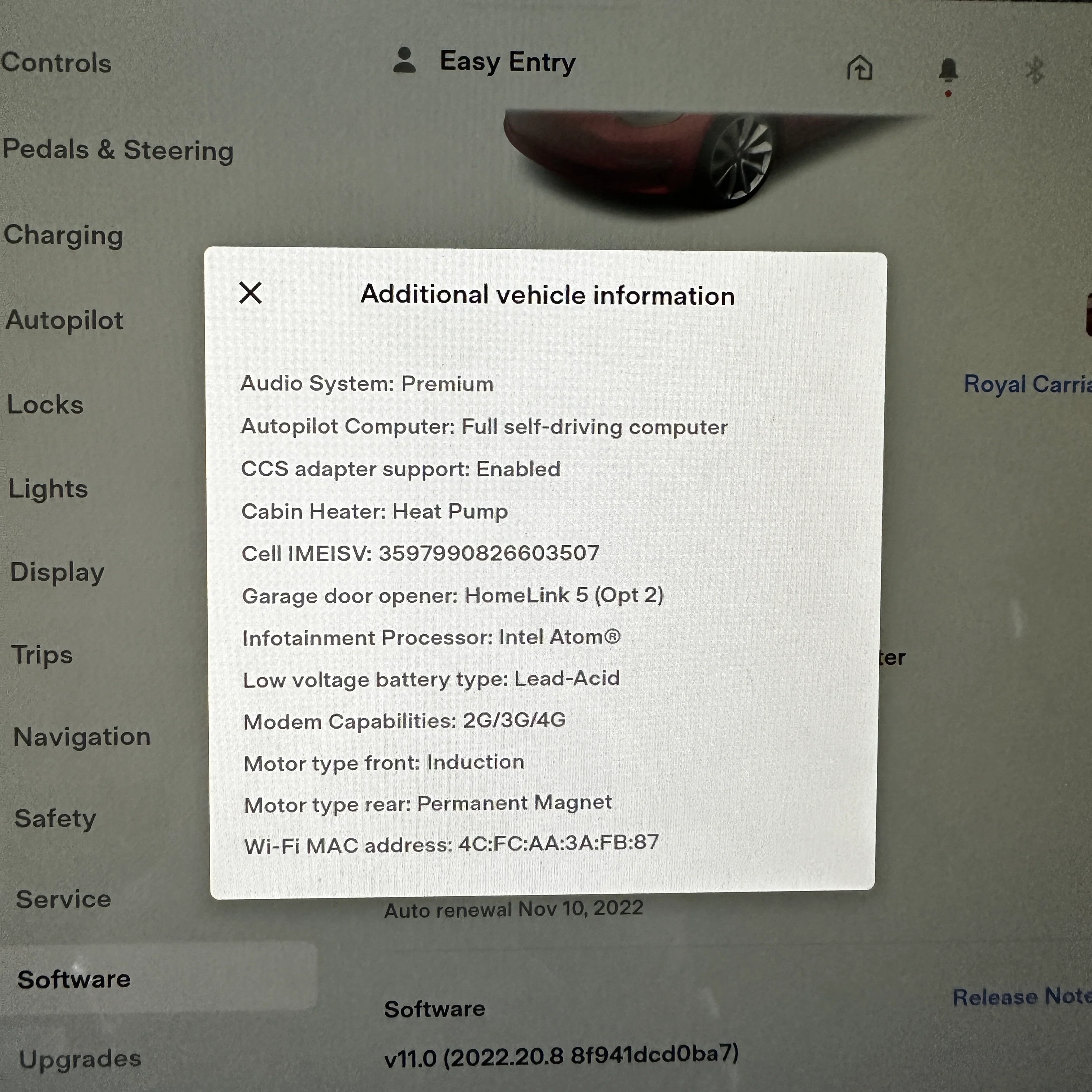1092x1092 pixels.
Task: Open notifications bell icon
Action: (948, 71)
